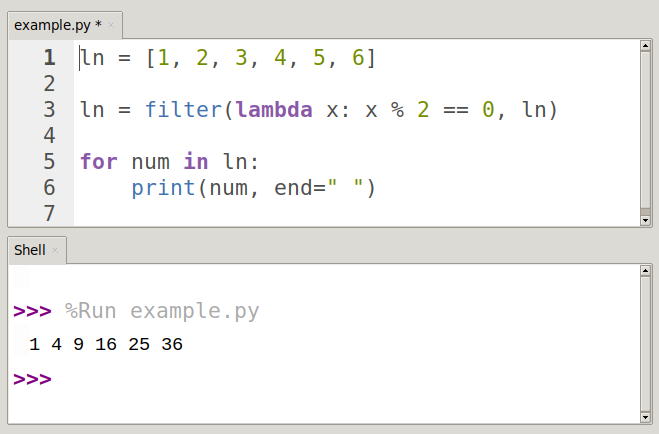Screen dimensions: 659x434
Task: Close the example.py editor tab
Action: coord(111,26)
